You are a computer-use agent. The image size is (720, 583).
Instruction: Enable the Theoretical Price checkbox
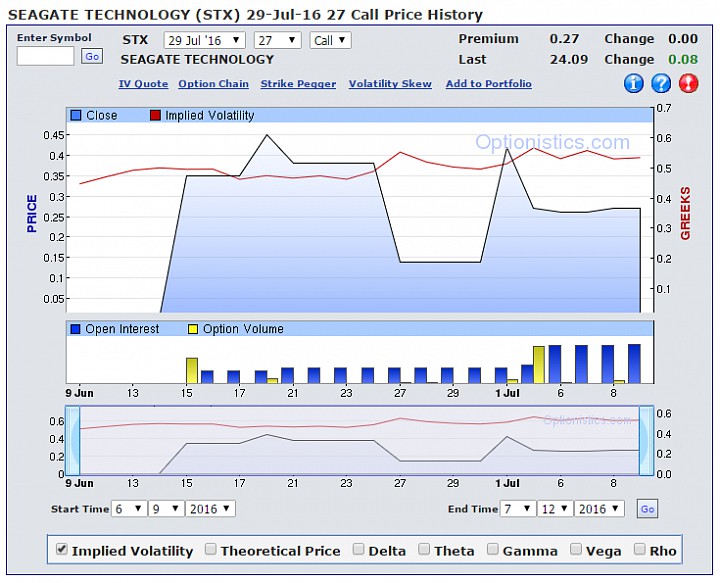tap(210, 549)
